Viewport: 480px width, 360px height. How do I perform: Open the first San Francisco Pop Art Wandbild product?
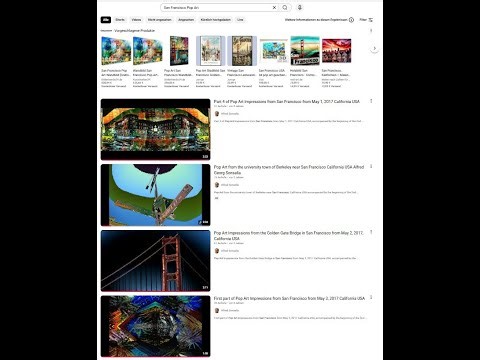click(x=116, y=62)
